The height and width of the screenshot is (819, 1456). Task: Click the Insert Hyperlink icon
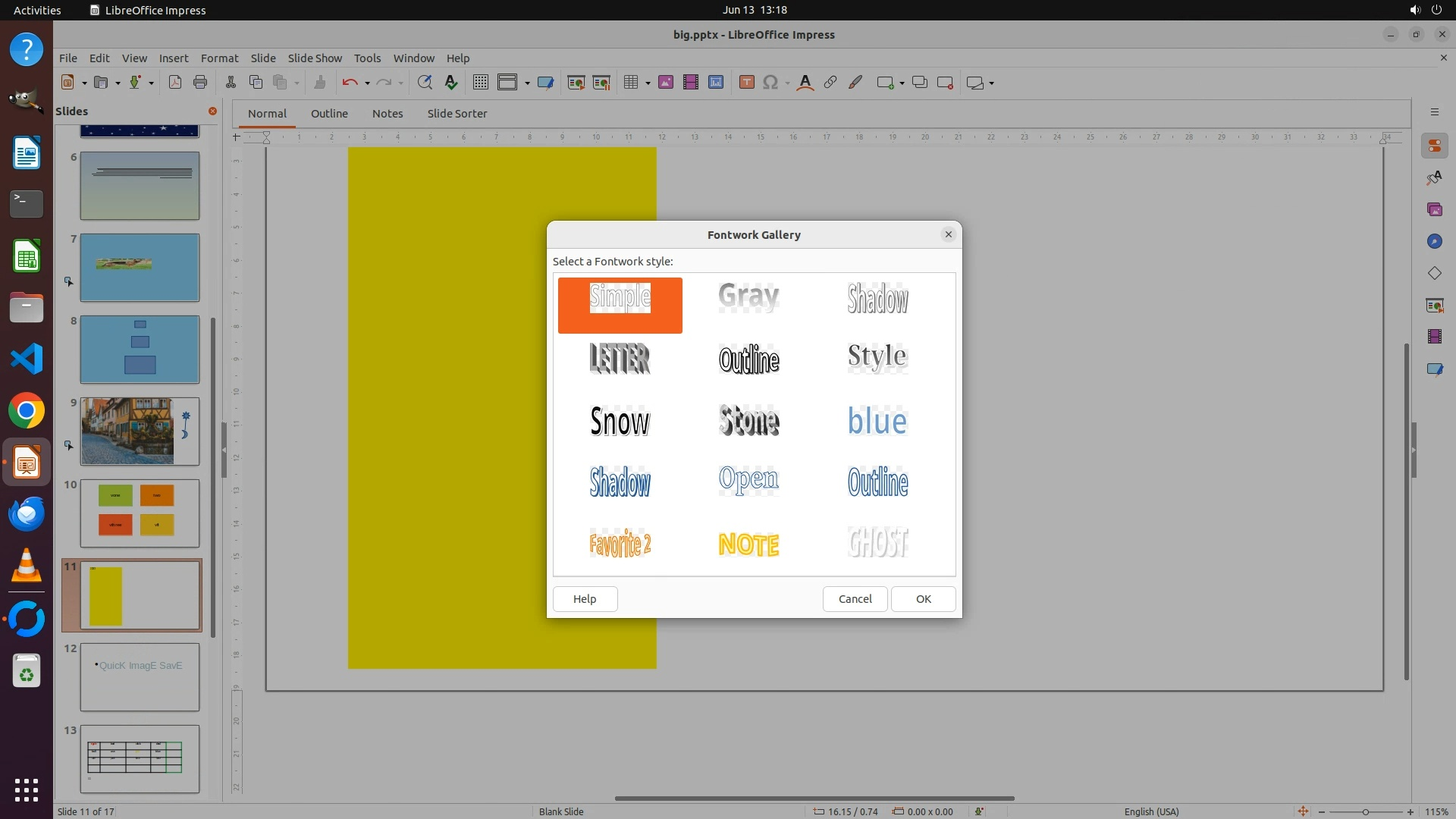(x=830, y=83)
